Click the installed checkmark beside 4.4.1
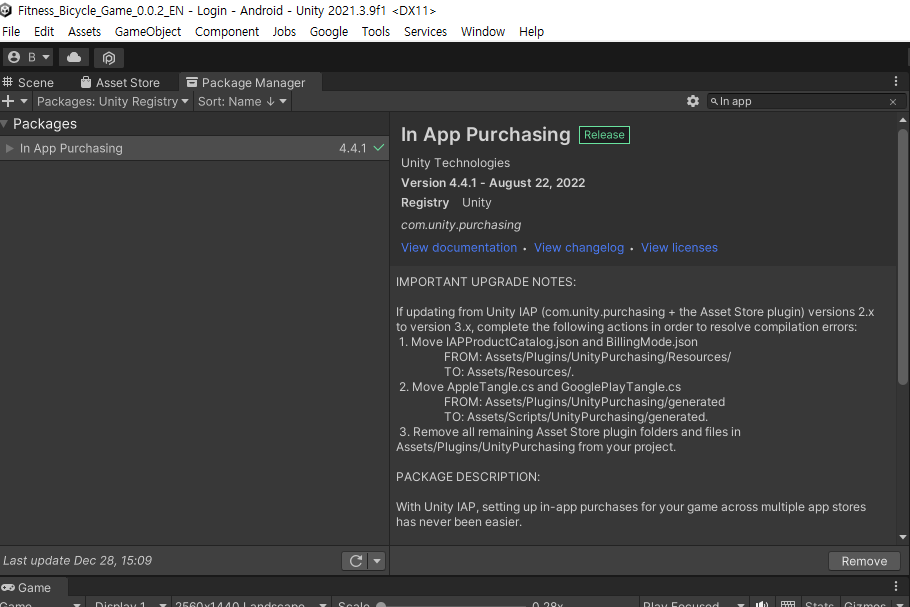The image size is (910, 607). coord(378,148)
